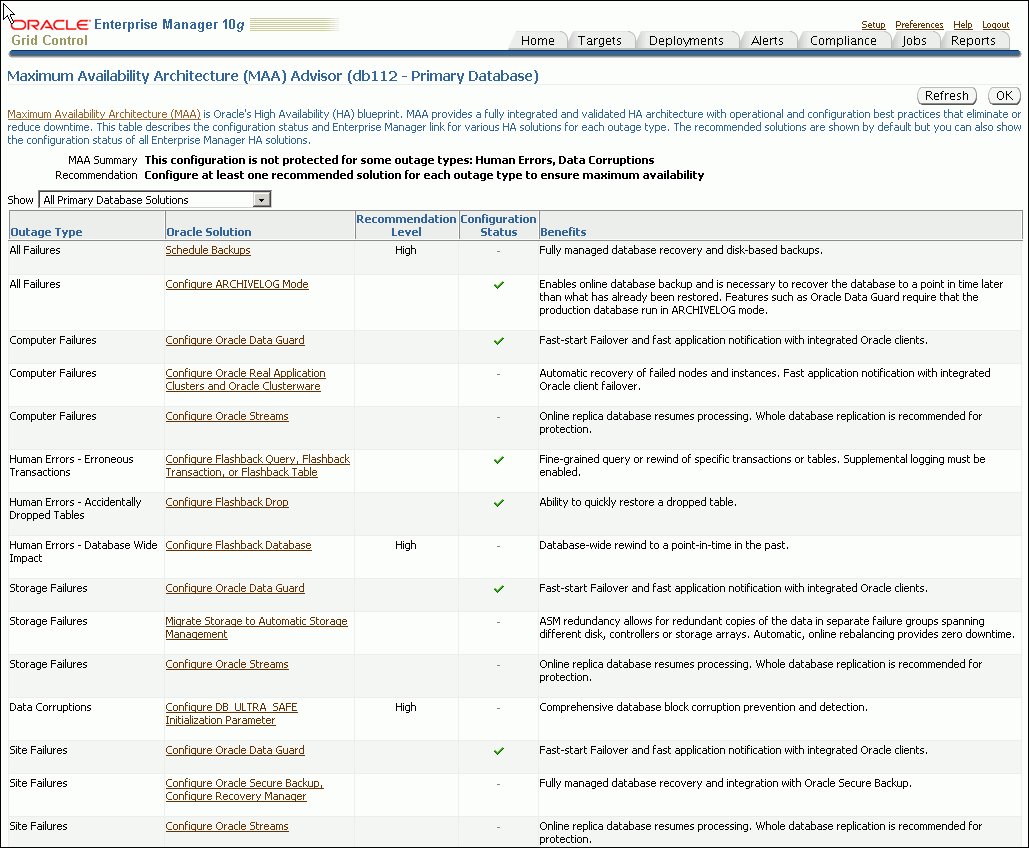This screenshot has height=848, width=1029.
Task: Click 'Comprehensive database block corruption prevention' benefit text
Action: [704, 707]
